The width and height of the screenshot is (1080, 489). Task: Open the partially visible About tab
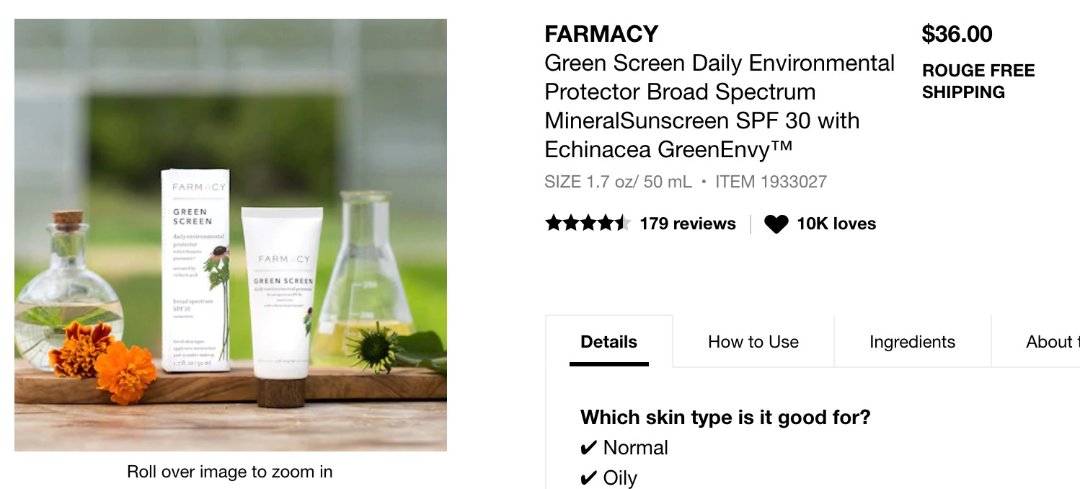tap(1051, 342)
